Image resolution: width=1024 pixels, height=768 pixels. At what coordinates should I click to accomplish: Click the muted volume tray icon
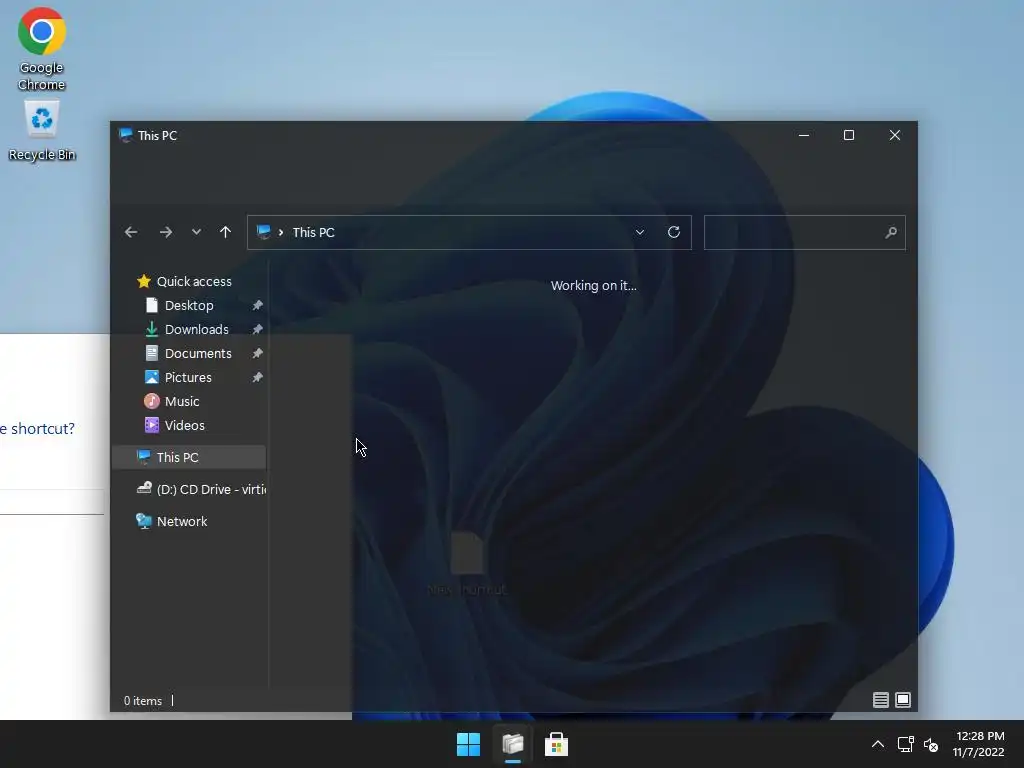[x=931, y=744]
